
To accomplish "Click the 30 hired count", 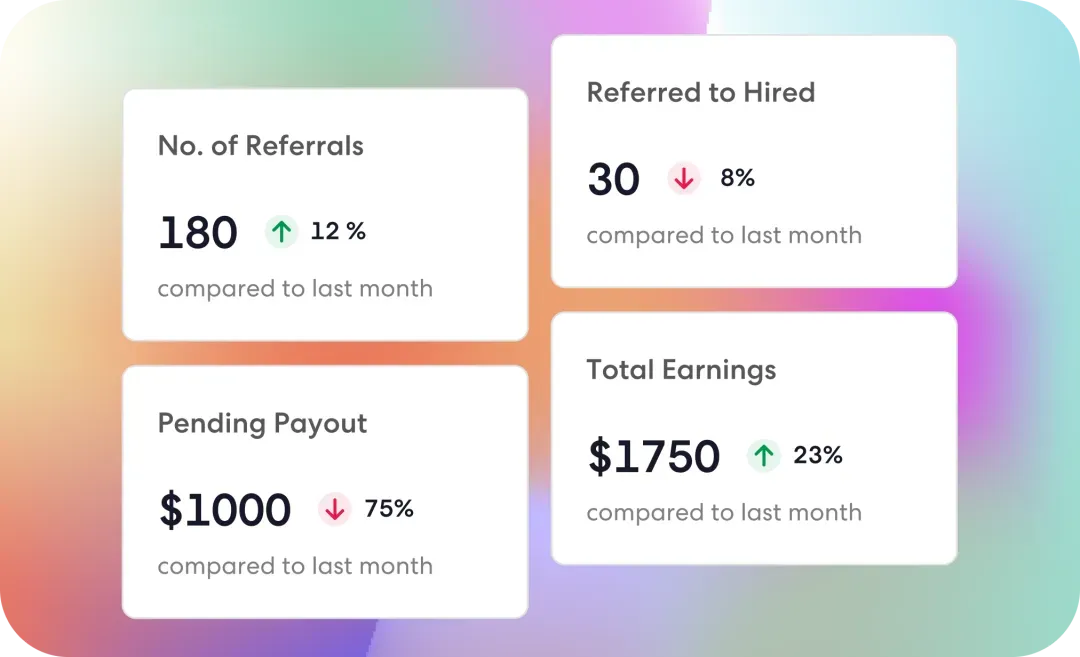I will 613,180.
